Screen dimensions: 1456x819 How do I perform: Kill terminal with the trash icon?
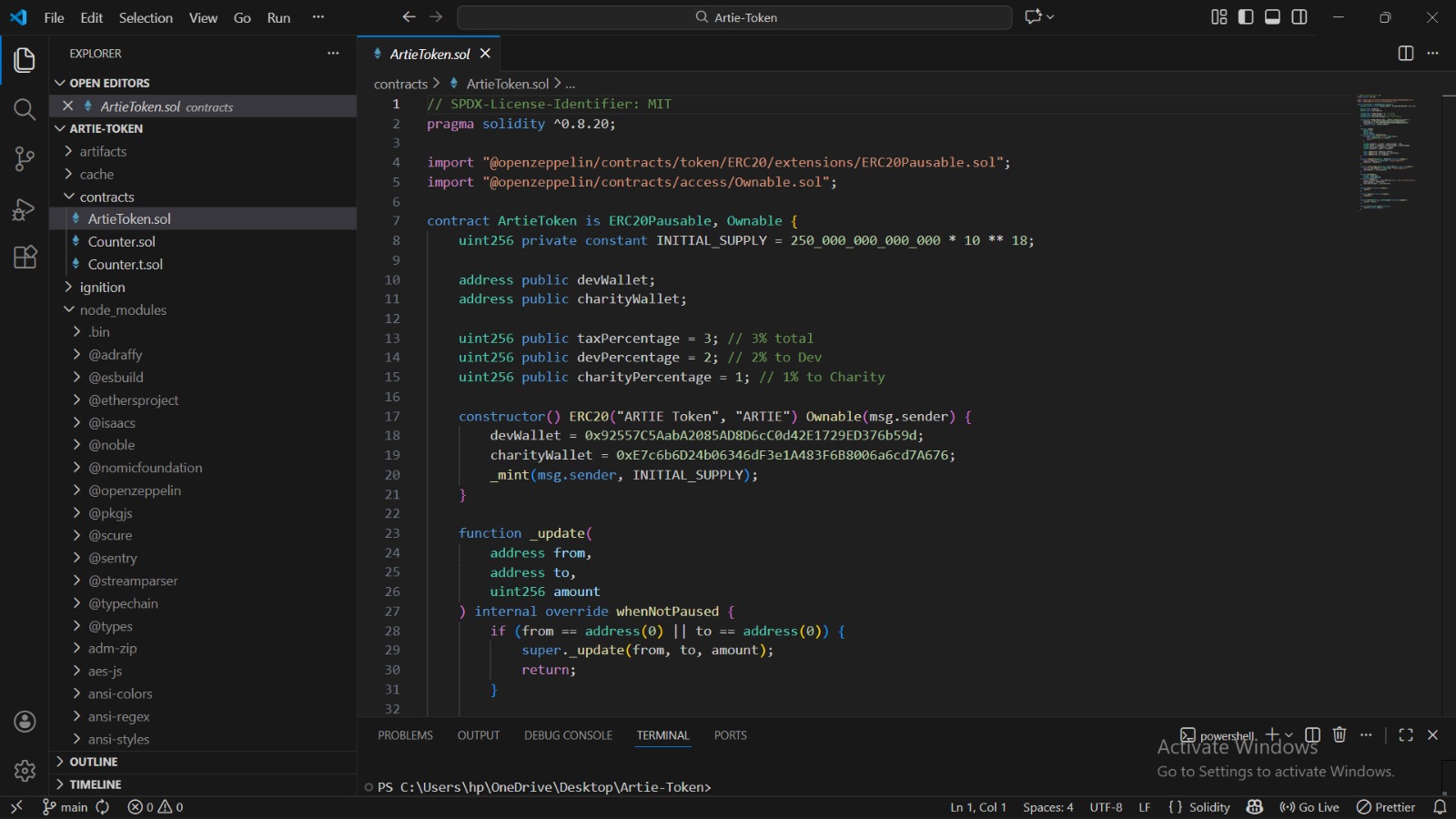[1340, 735]
